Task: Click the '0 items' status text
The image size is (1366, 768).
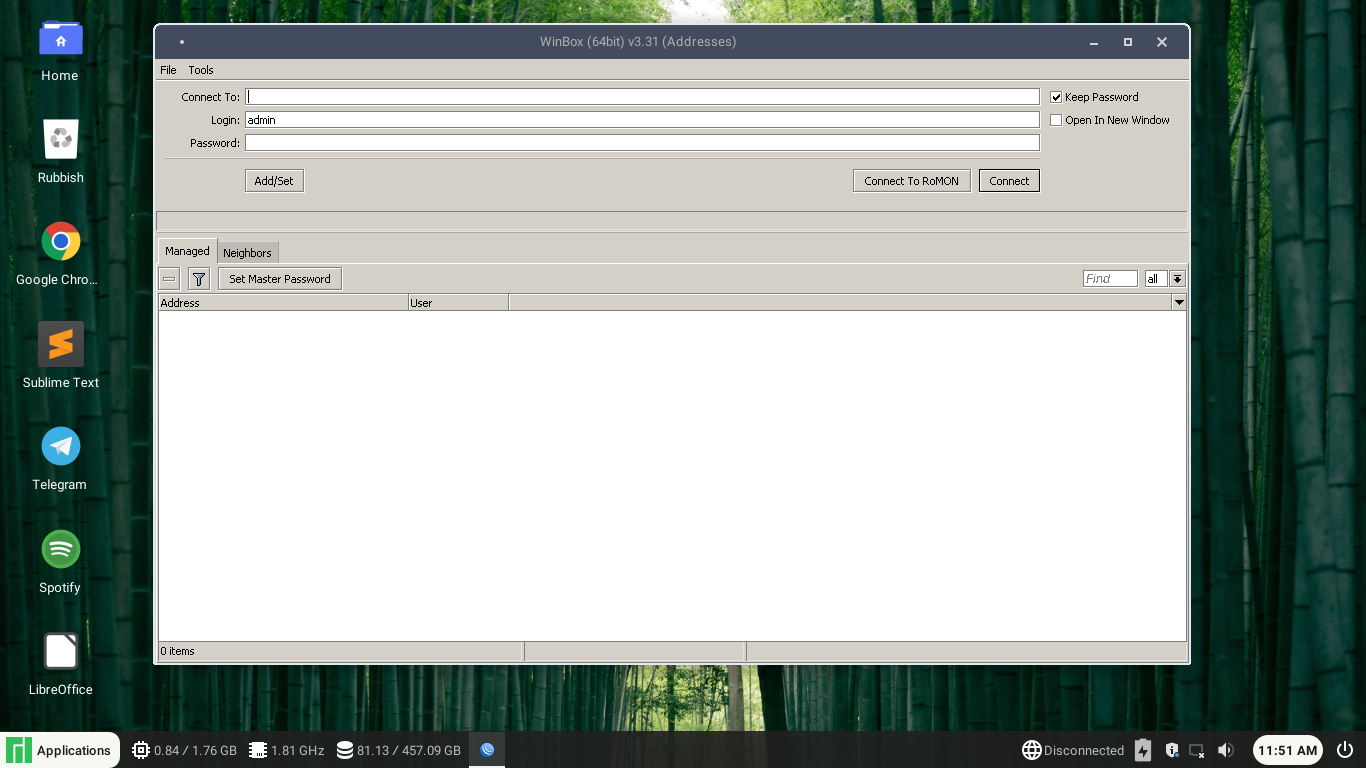Action: (x=178, y=651)
